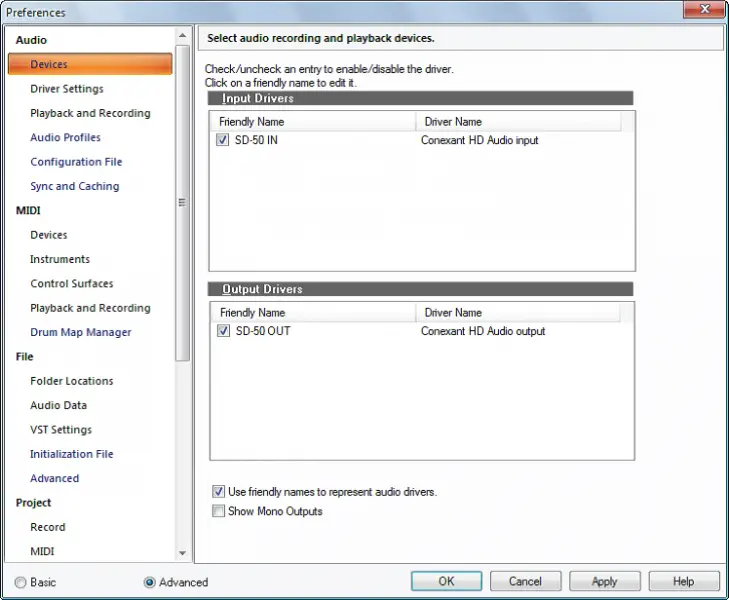Open Sync and Caching settings
This screenshot has width=729, height=600.
[x=75, y=186]
